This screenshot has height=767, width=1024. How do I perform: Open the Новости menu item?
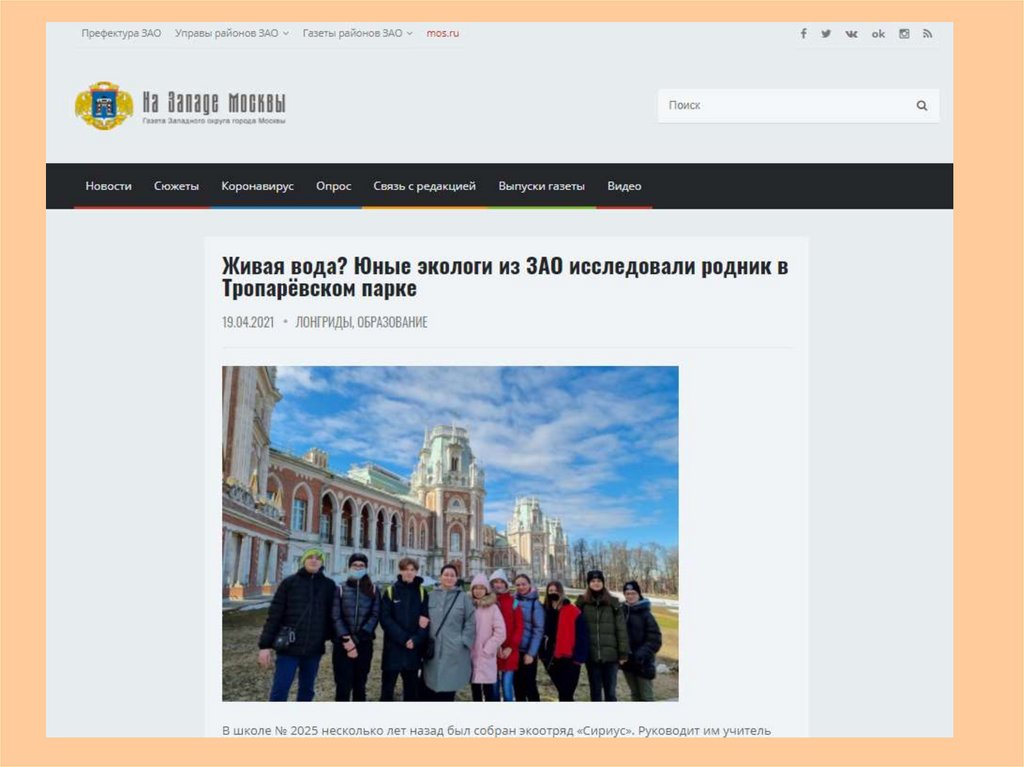click(x=108, y=186)
